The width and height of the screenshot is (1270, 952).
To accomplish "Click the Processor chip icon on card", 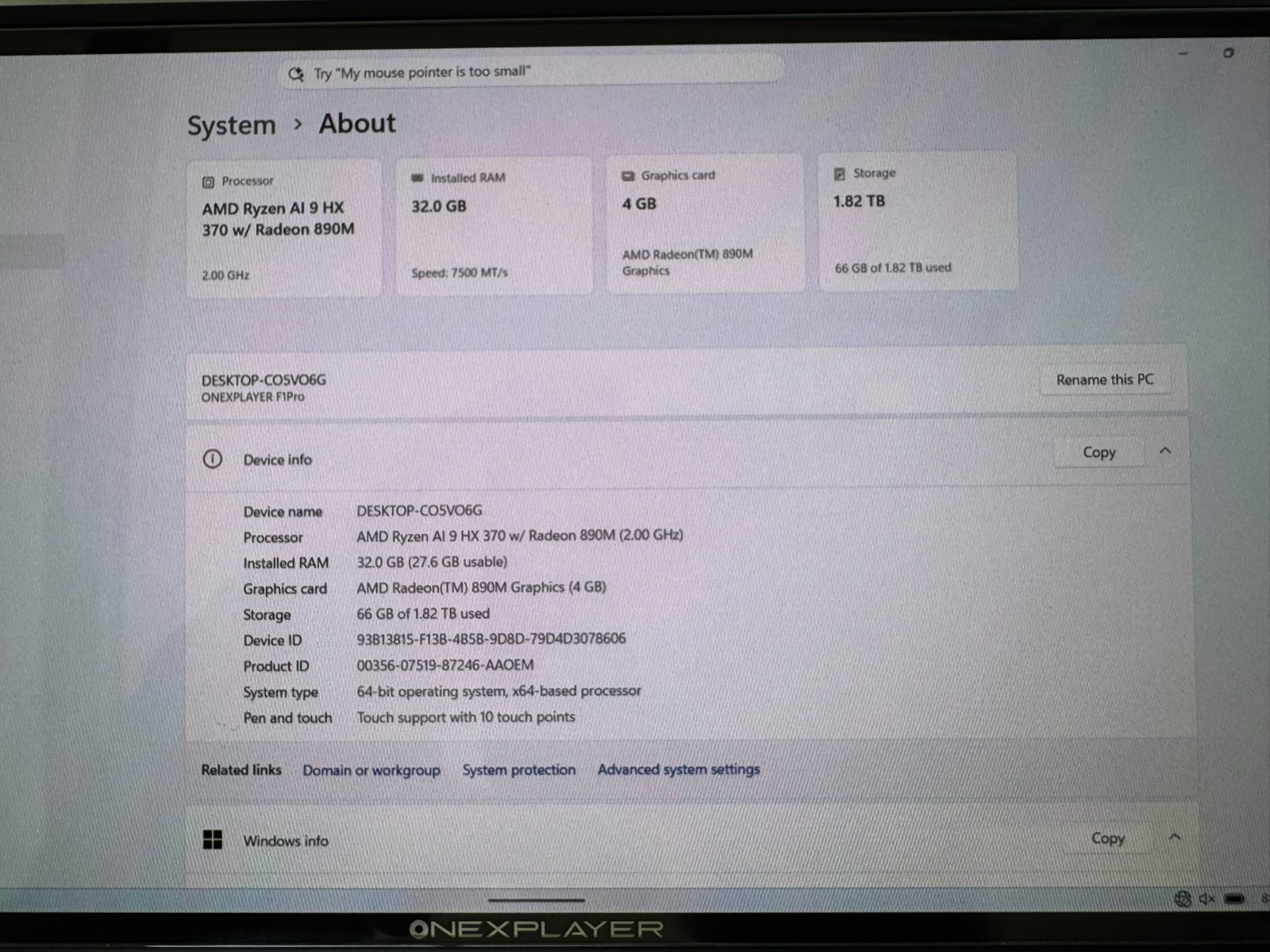I will [208, 182].
